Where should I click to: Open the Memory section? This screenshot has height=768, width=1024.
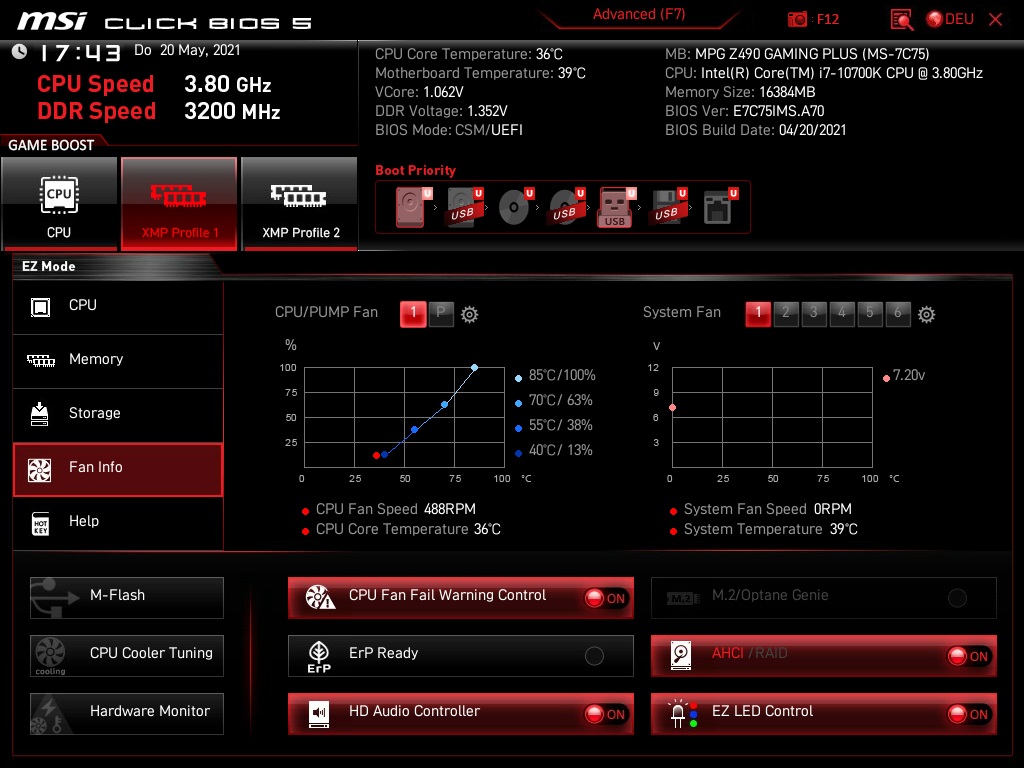point(118,360)
